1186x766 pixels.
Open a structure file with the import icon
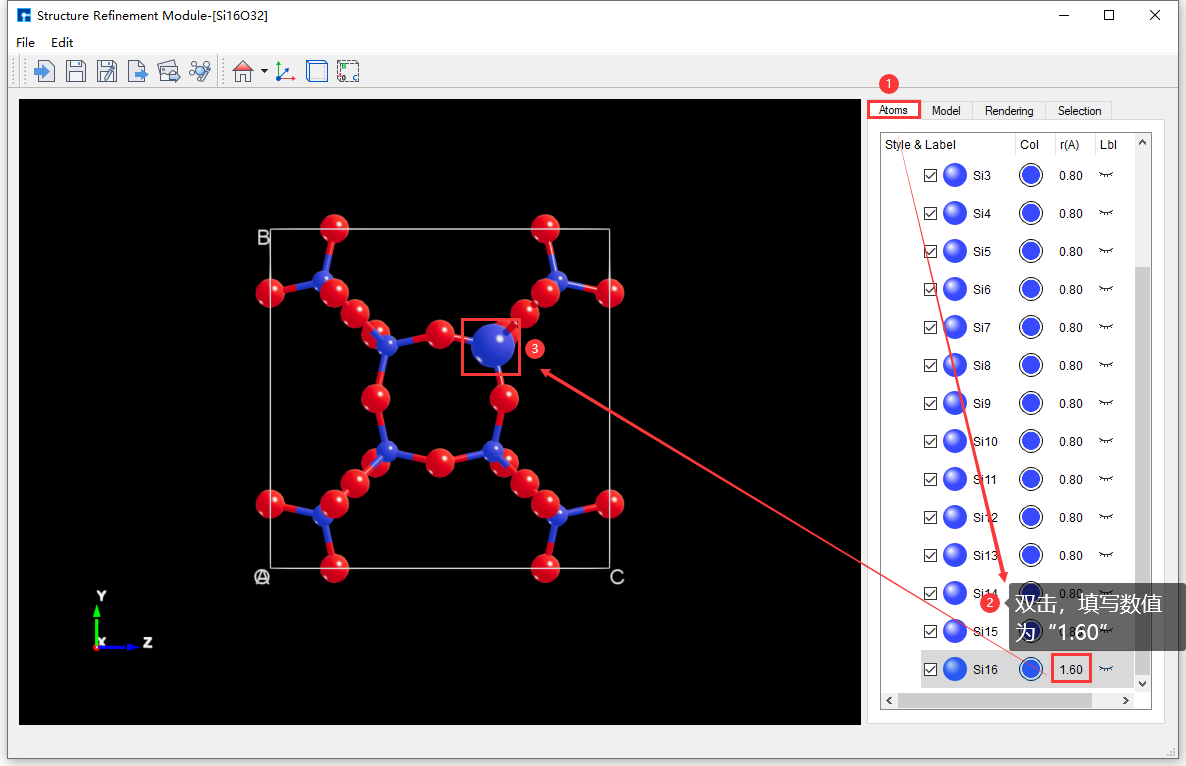(x=44, y=70)
